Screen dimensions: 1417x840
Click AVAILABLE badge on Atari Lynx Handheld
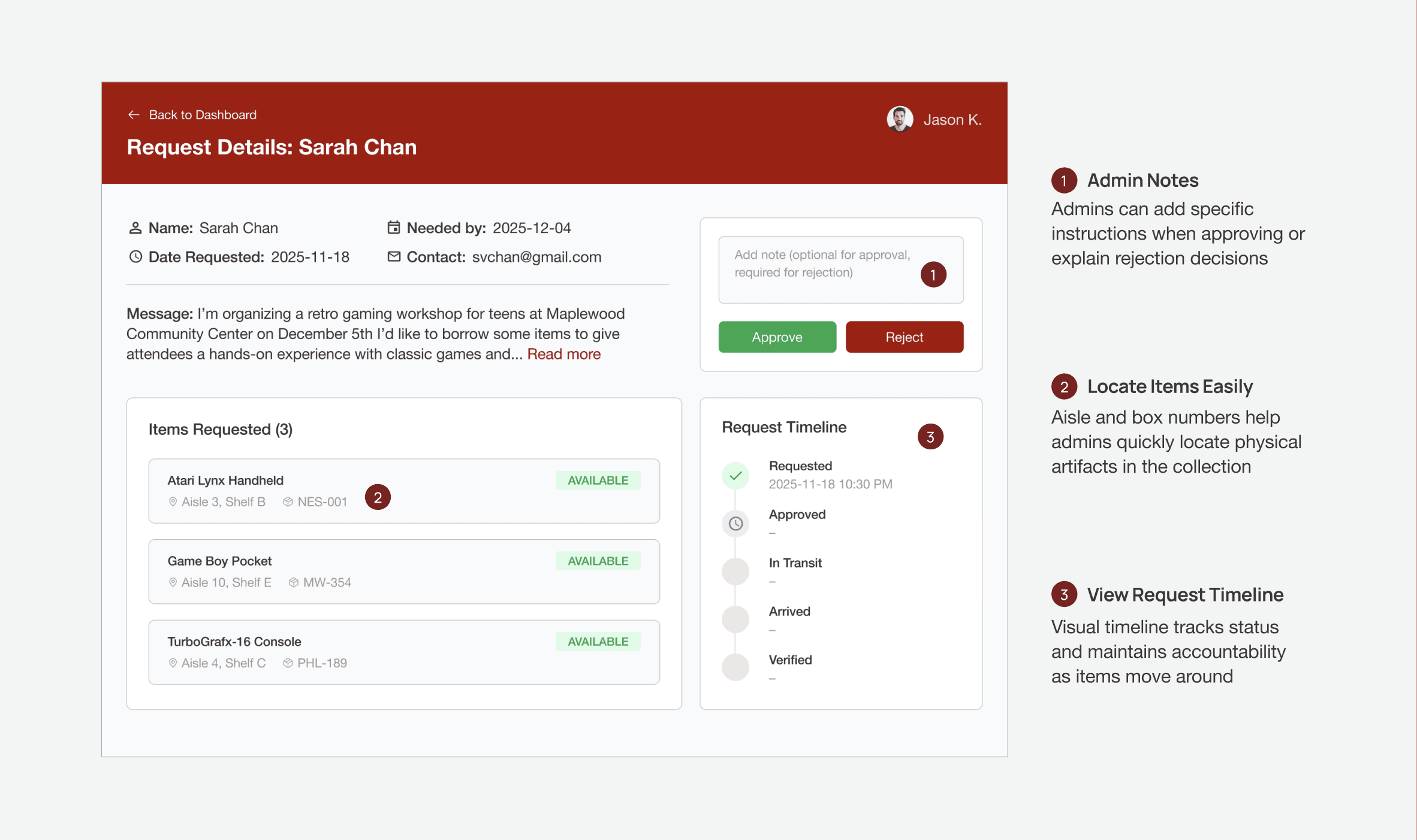coord(598,481)
